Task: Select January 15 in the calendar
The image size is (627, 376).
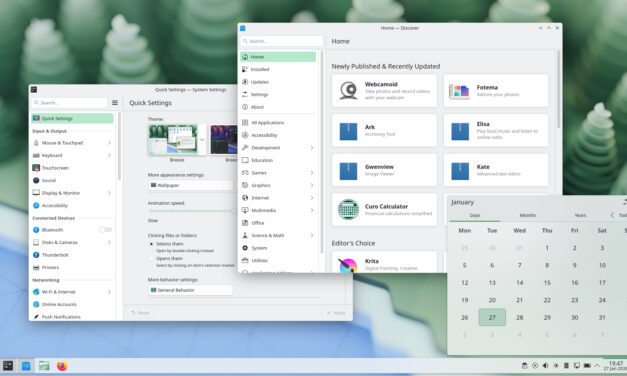Action: [x=547, y=283]
